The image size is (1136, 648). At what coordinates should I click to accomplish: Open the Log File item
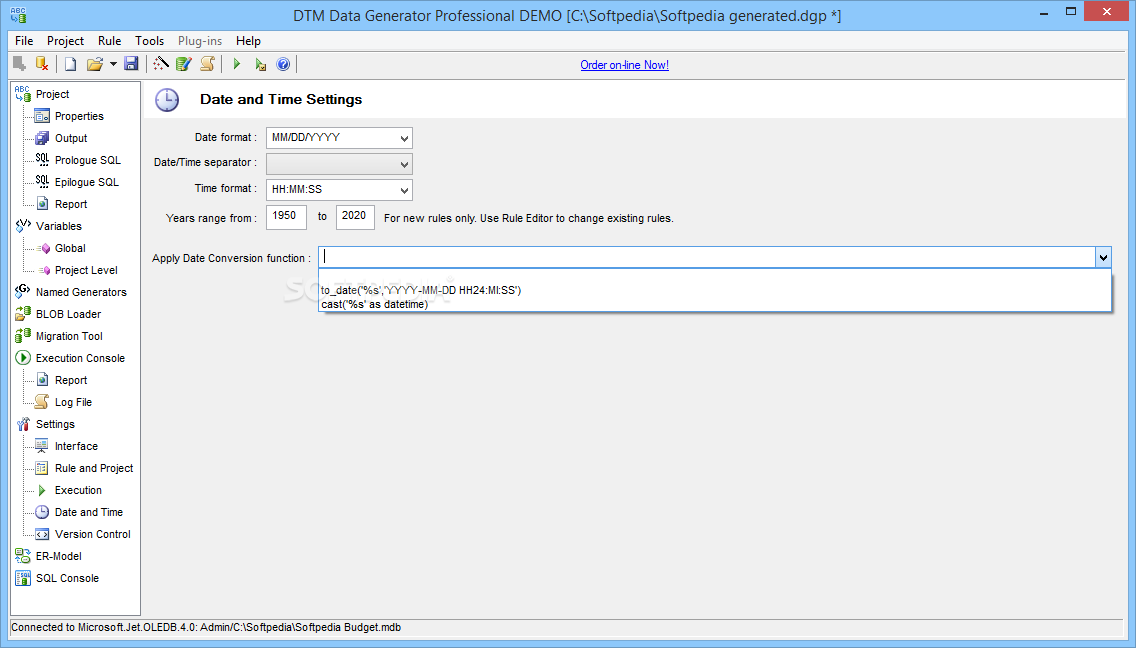click(73, 402)
